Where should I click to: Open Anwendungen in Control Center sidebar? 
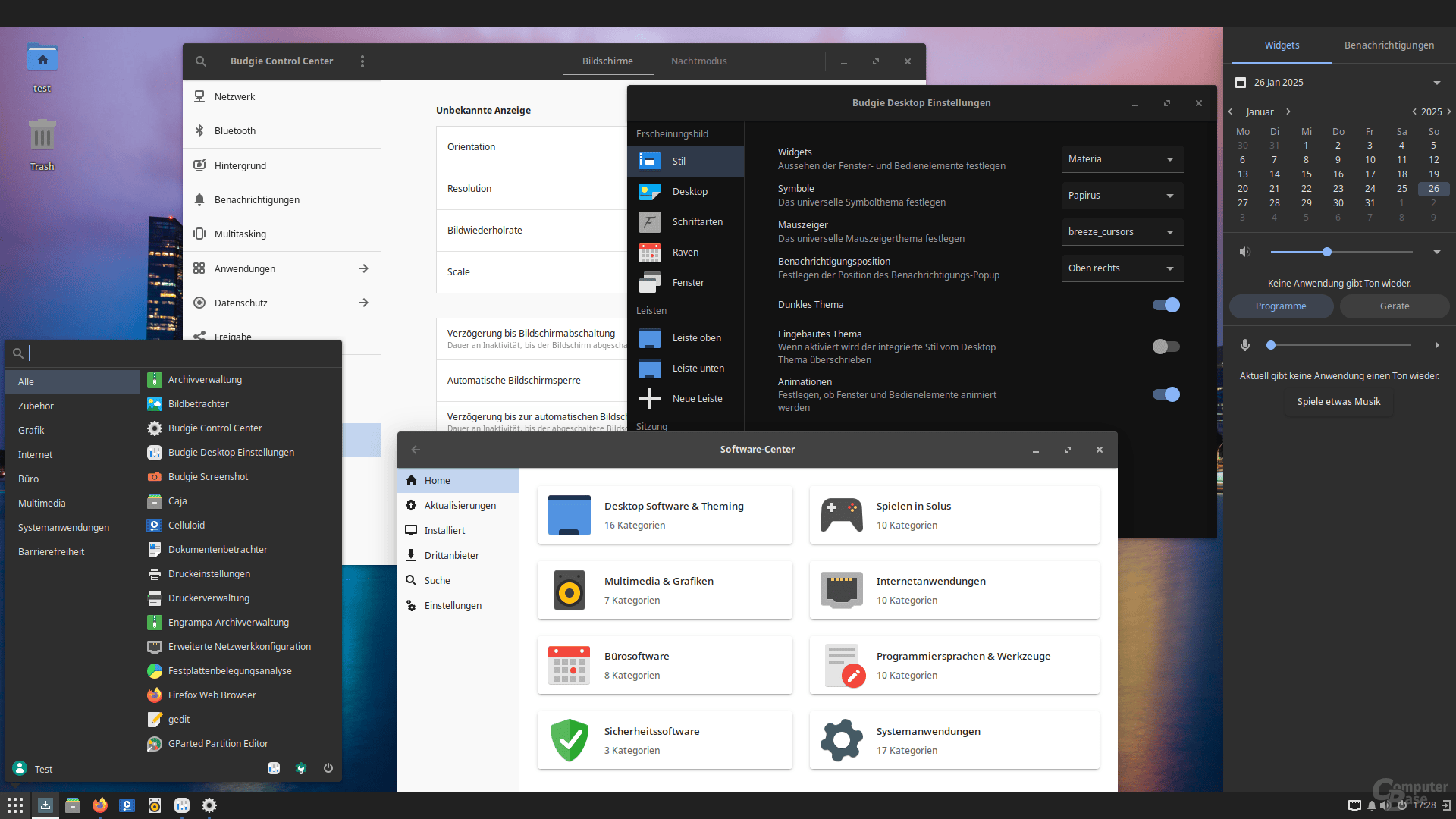pyautogui.click(x=281, y=268)
